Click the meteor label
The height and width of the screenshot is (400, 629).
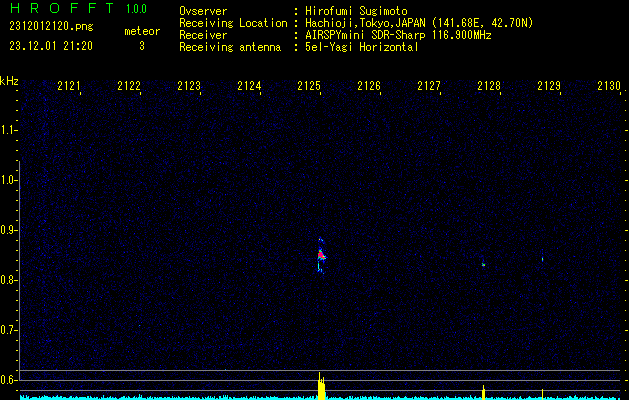coord(142,31)
